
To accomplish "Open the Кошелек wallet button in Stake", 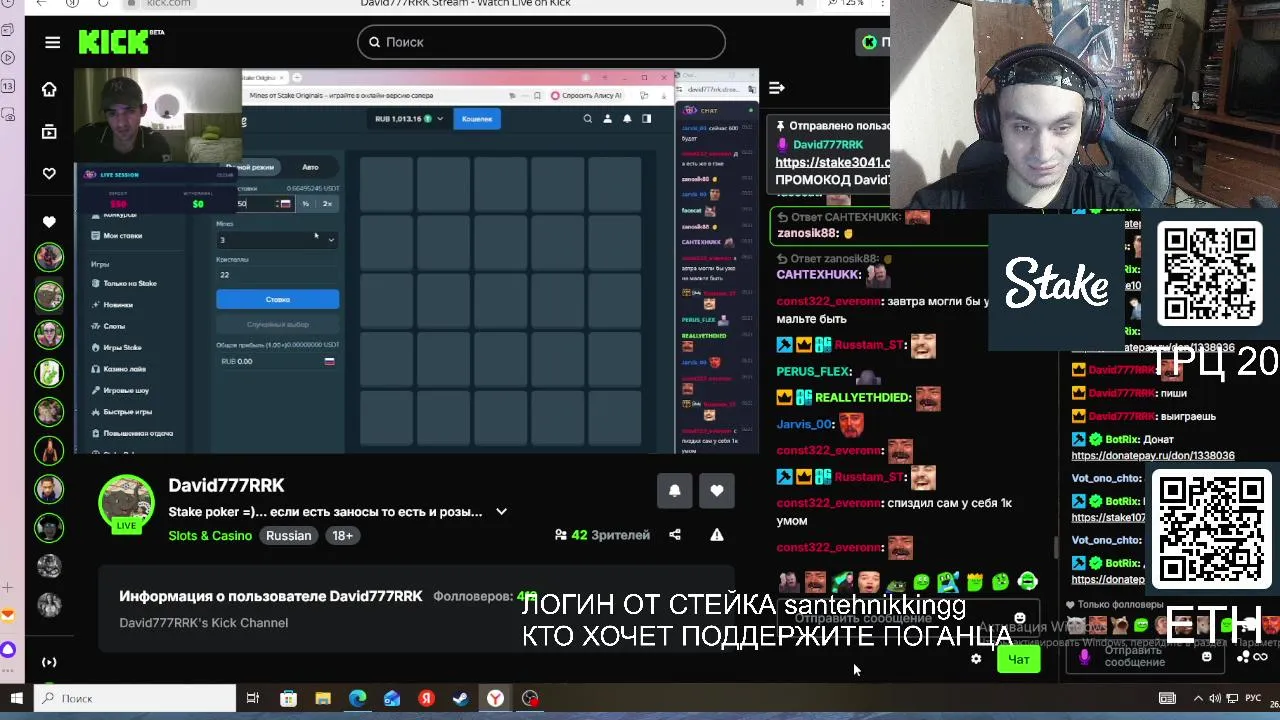I will [x=477, y=119].
